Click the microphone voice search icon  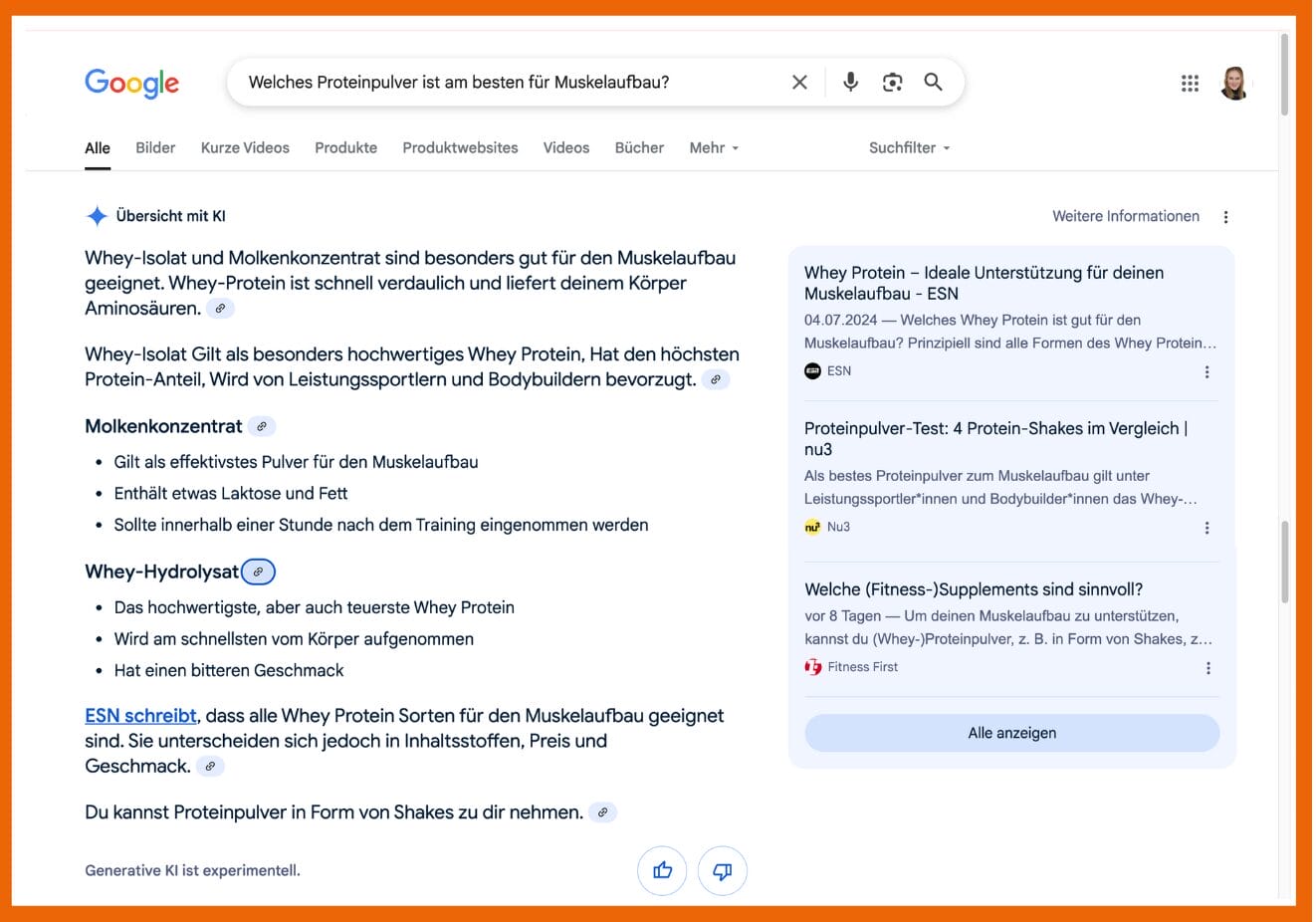pos(850,83)
